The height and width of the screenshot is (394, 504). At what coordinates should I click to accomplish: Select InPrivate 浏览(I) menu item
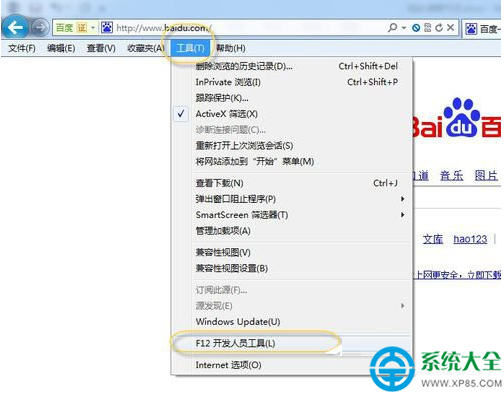pyautogui.click(x=292, y=82)
